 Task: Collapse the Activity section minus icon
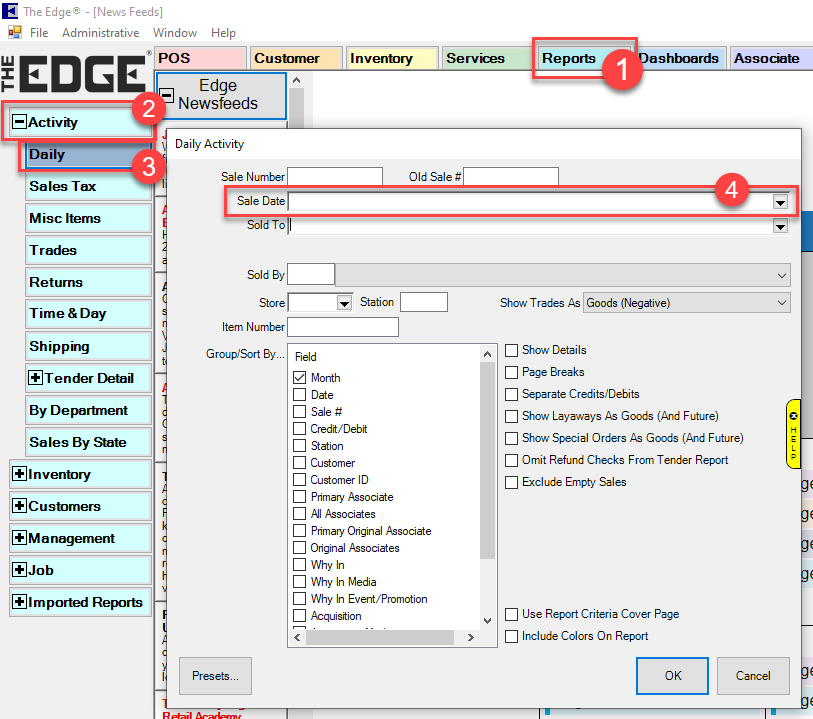19,123
